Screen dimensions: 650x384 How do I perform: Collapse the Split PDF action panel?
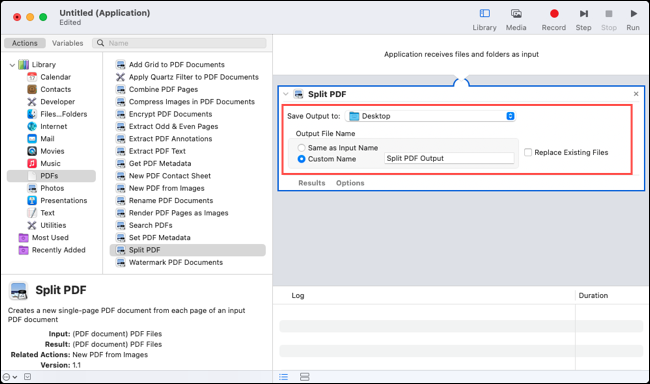tap(286, 94)
